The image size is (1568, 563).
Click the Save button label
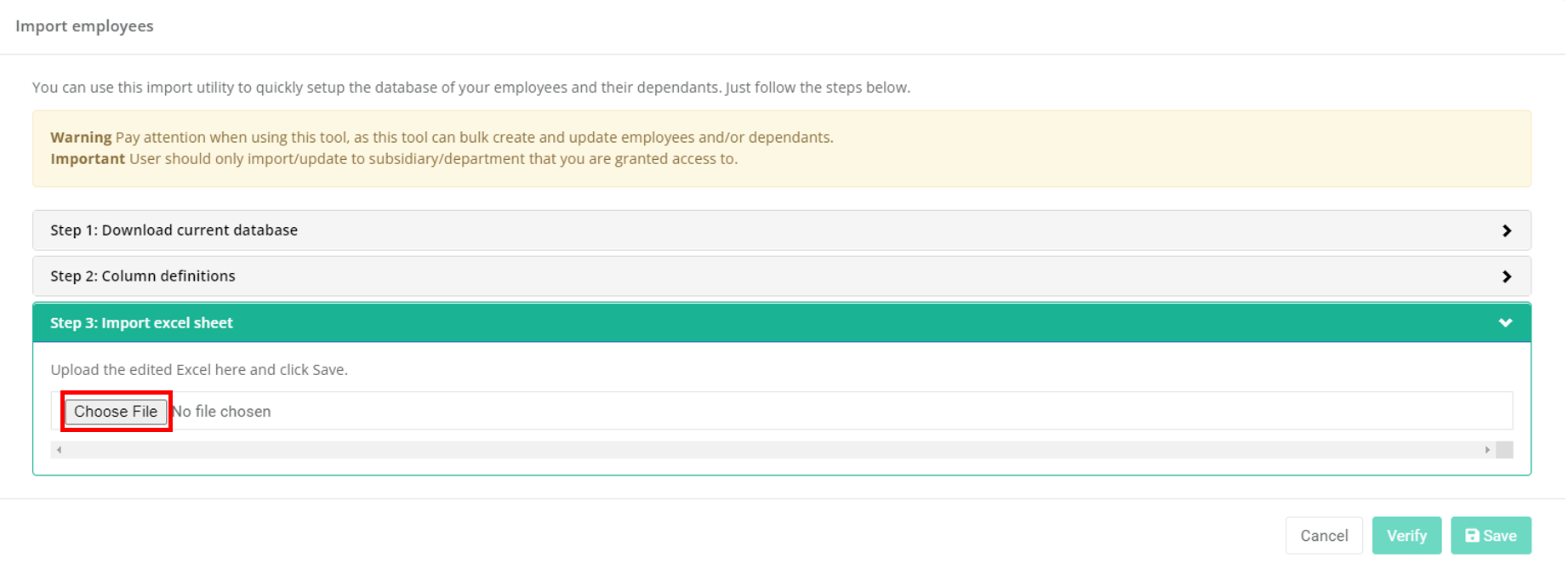(x=1500, y=536)
